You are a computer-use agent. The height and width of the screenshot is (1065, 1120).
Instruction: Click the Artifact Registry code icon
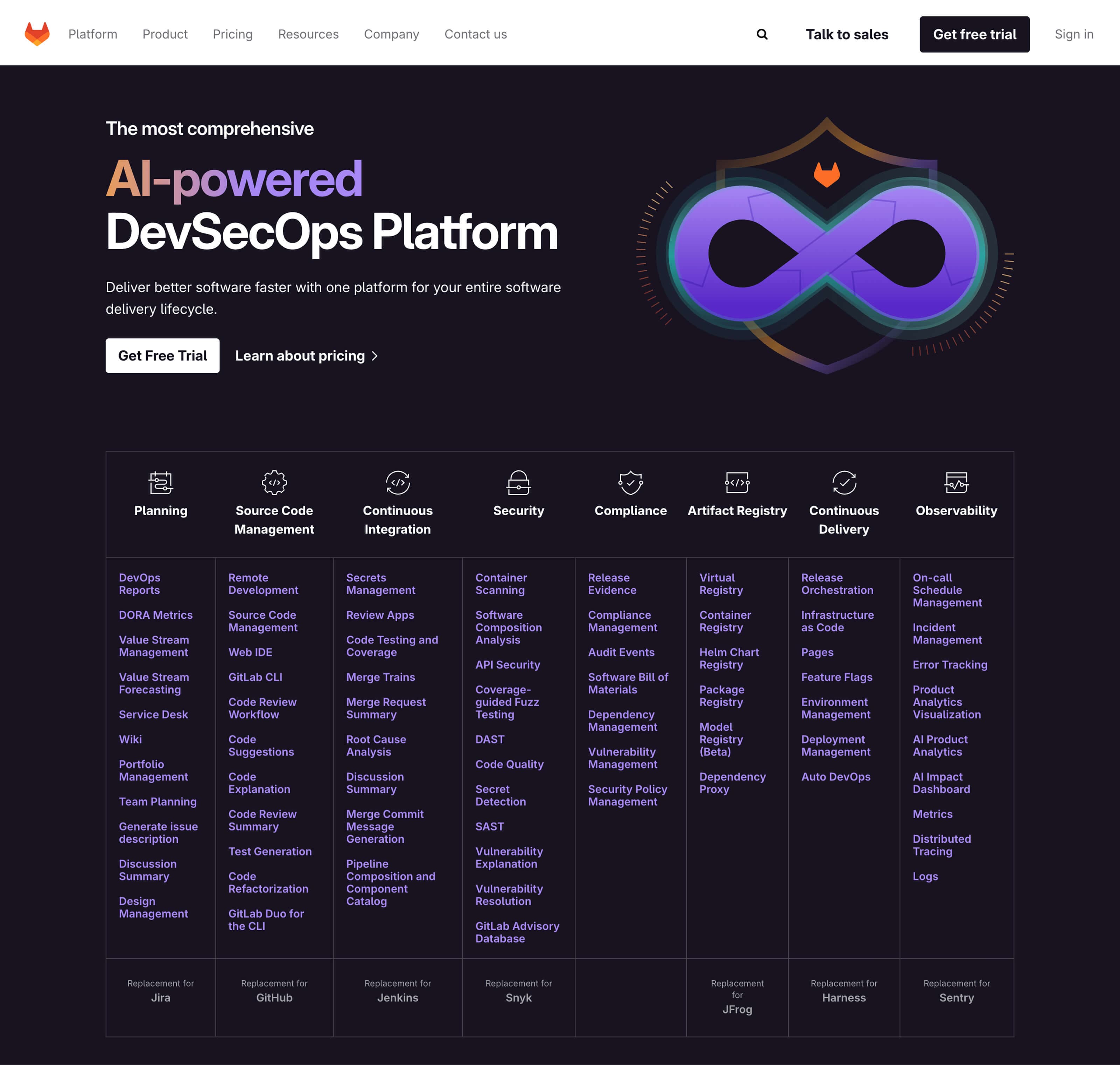tap(737, 483)
